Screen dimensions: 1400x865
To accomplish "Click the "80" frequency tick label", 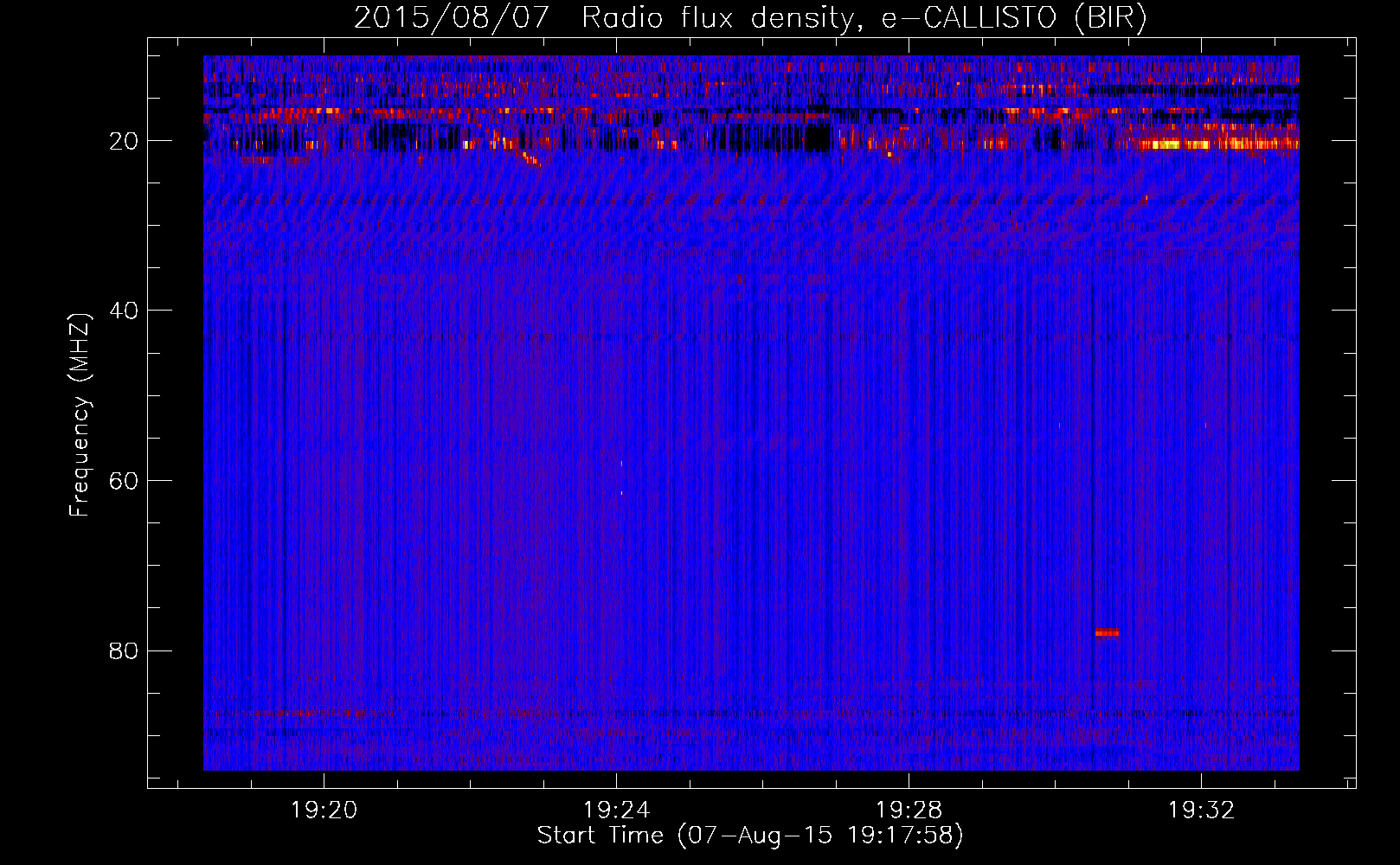I will click(125, 650).
